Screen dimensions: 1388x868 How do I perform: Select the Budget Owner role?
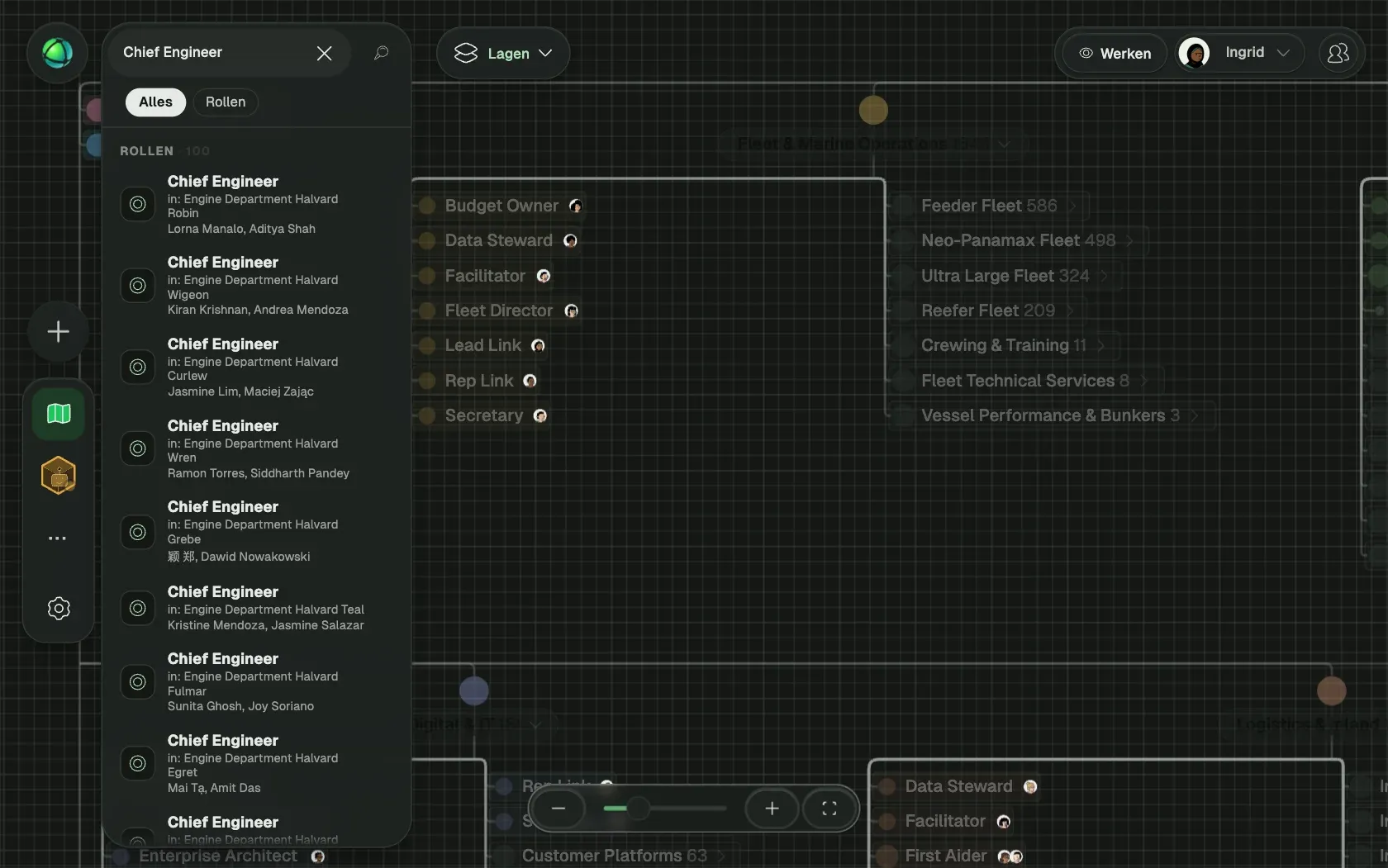pyautogui.click(x=501, y=206)
